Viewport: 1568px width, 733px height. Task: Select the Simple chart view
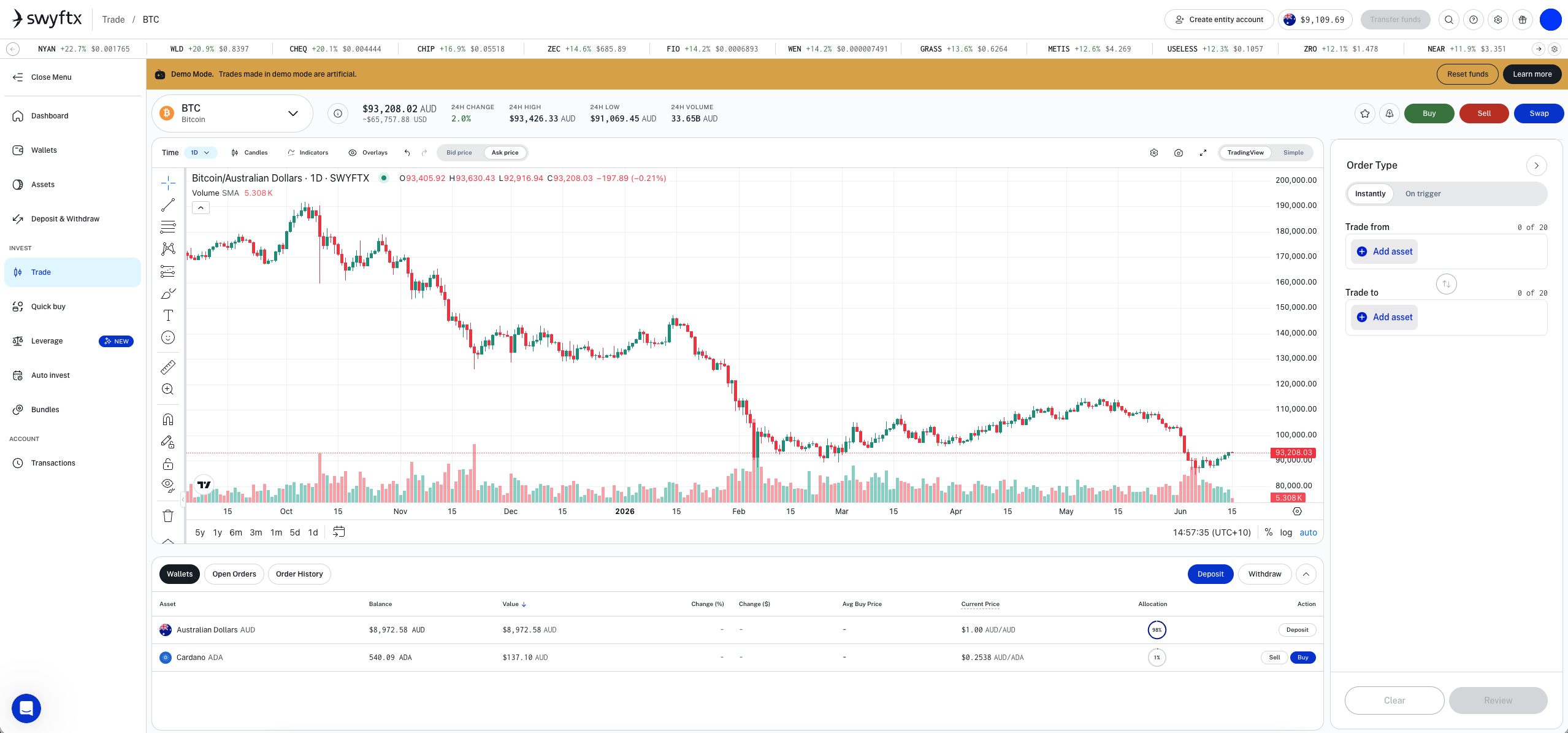tap(1293, 153)
